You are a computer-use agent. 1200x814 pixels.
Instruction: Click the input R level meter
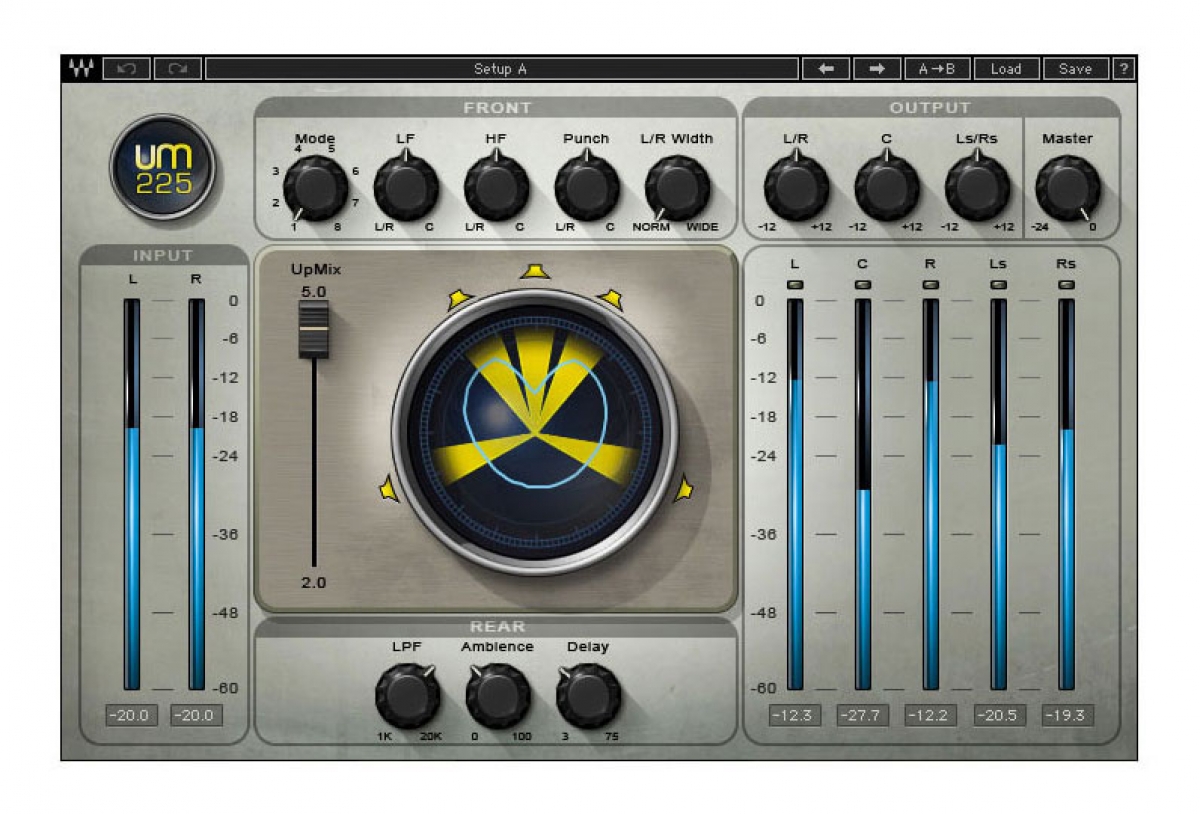pos(196,494)
